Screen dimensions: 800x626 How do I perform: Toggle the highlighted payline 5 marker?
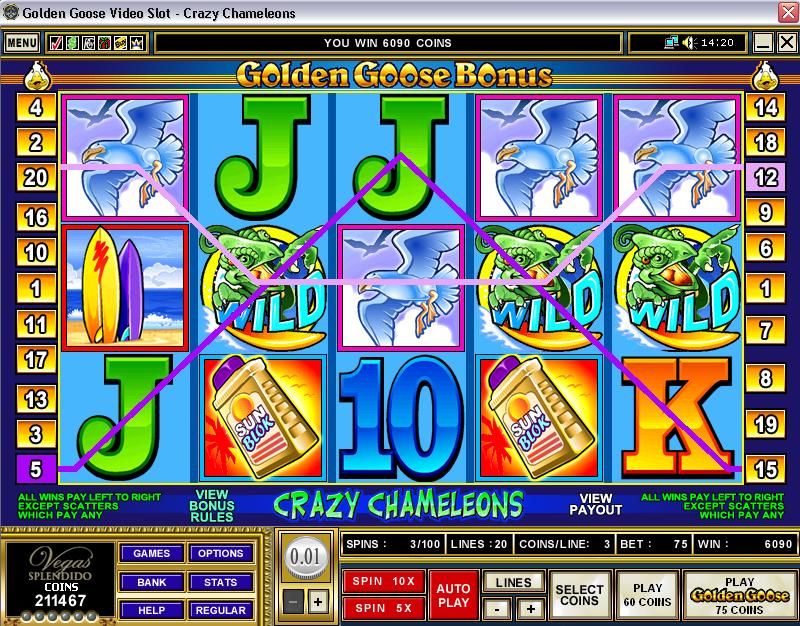click(x=36, y=468)
